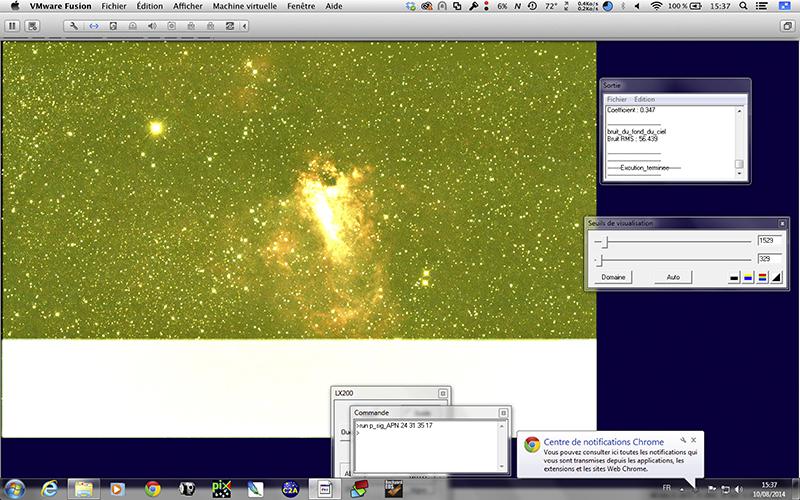
Task: Open the feather quill app in taskbar
Action: (256, 489)
